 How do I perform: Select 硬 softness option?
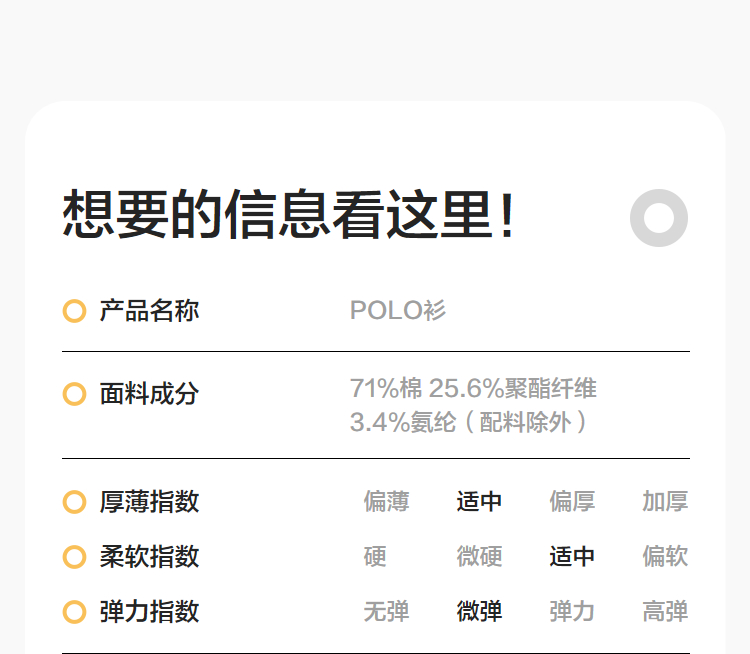point(375,557)
